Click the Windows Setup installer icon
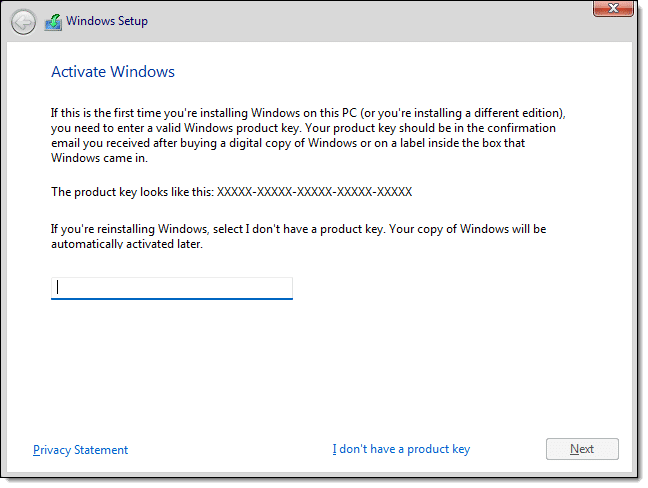This screenshot has height=488, width=648. pos(53,22)
